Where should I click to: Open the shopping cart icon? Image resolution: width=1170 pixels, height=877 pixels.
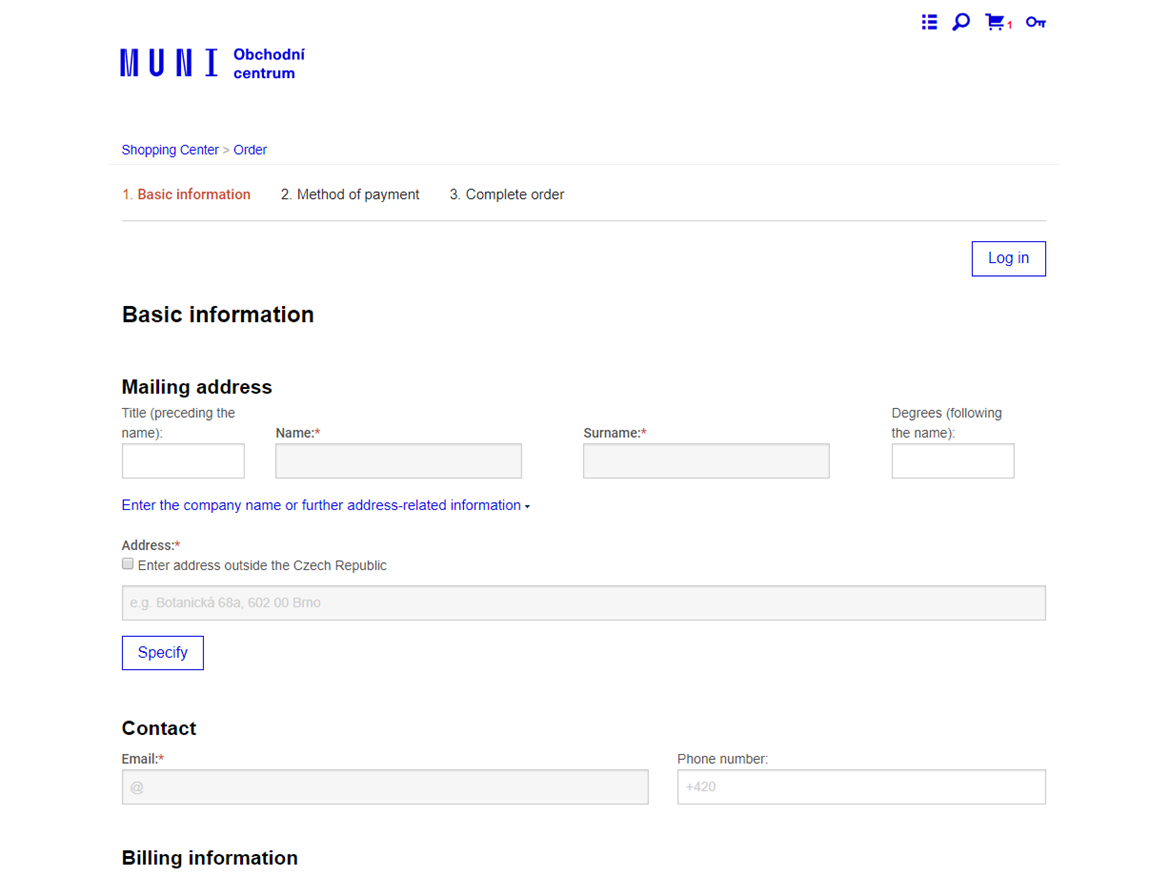click(995, 22)
